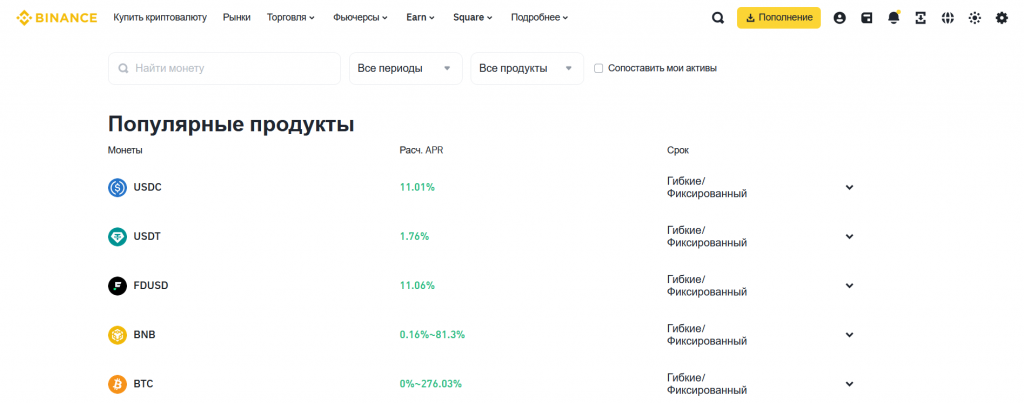This screenshot has height=403, width=1024.
Task: Expand the BNB row chevron
Action: click(x=849, y=335)
